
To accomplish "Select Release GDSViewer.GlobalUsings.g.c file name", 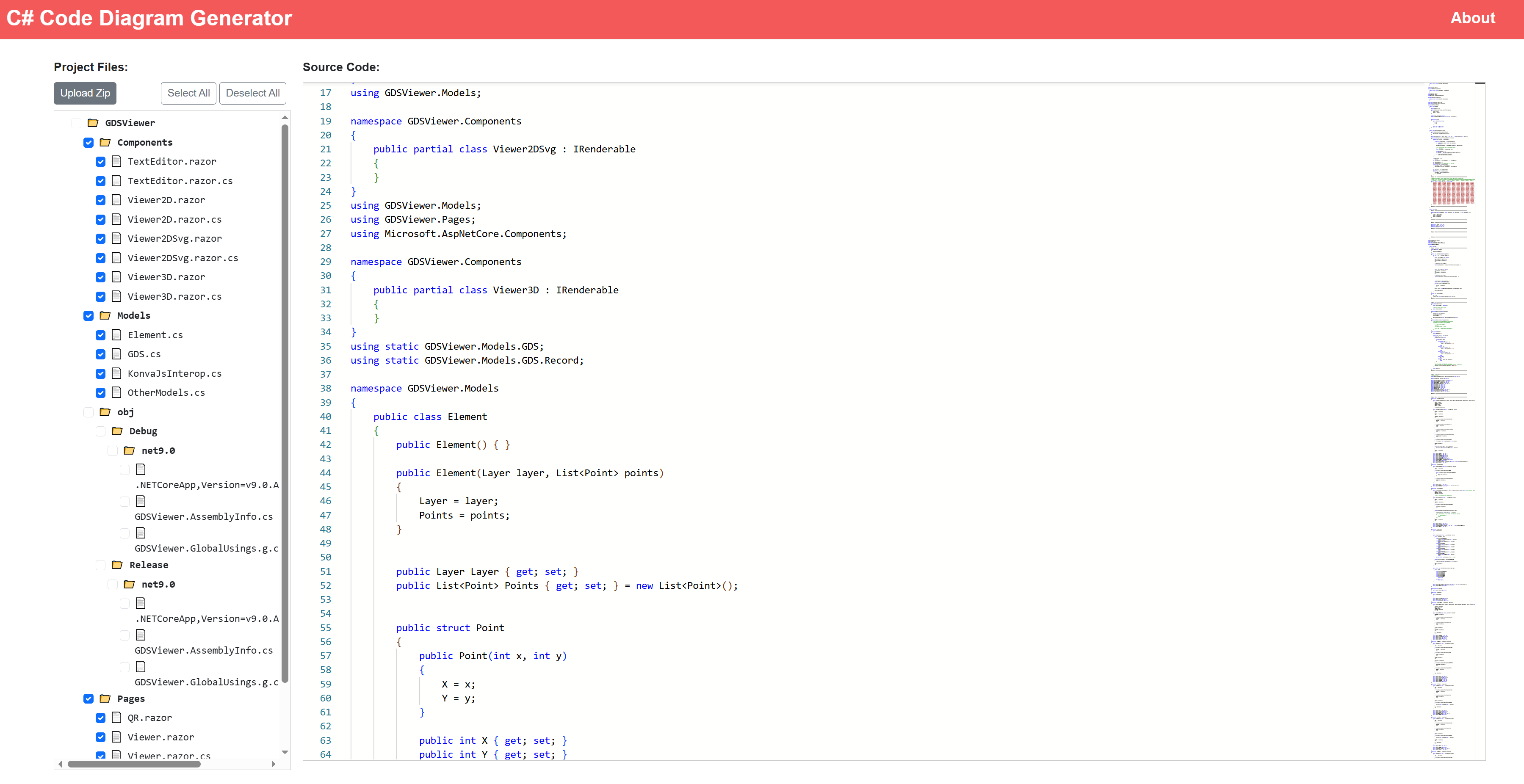I will pos(207,682).
